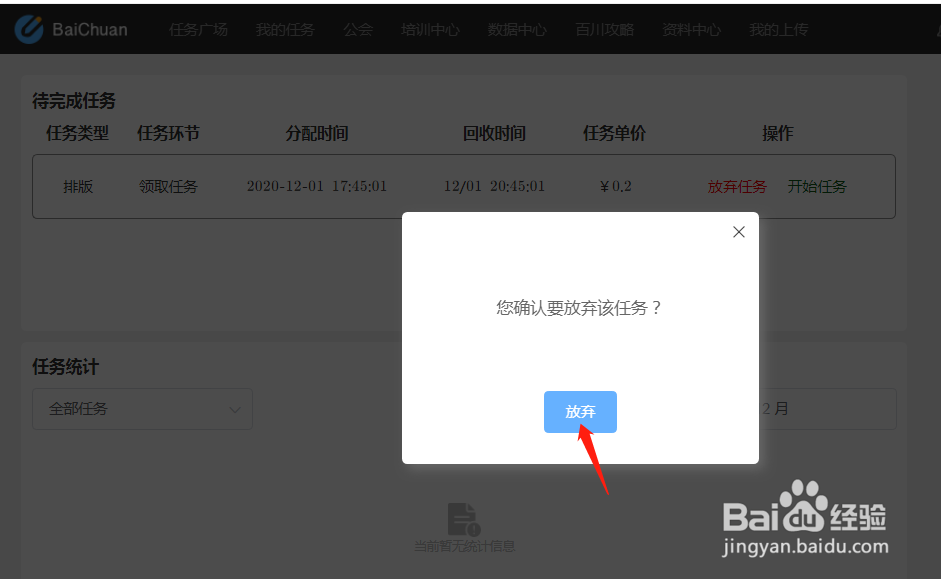Click the red 放弃任务 link
Viewport: 941px width, 579px height.
click(737, 187)
